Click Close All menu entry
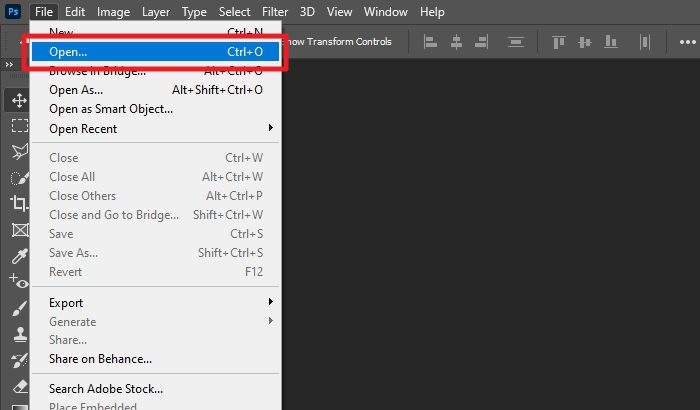The width and height of the screenshot is (700, 410). tap(155, 177)
